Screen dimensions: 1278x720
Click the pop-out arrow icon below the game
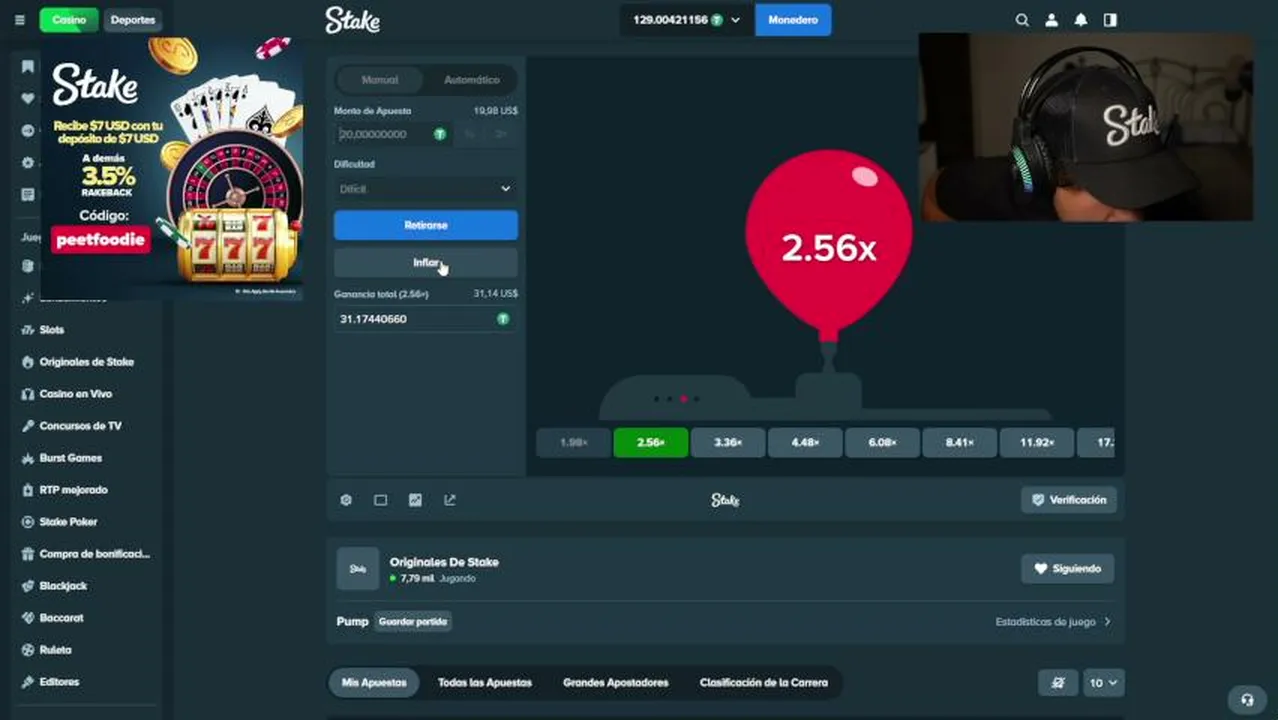pos(450,500)
